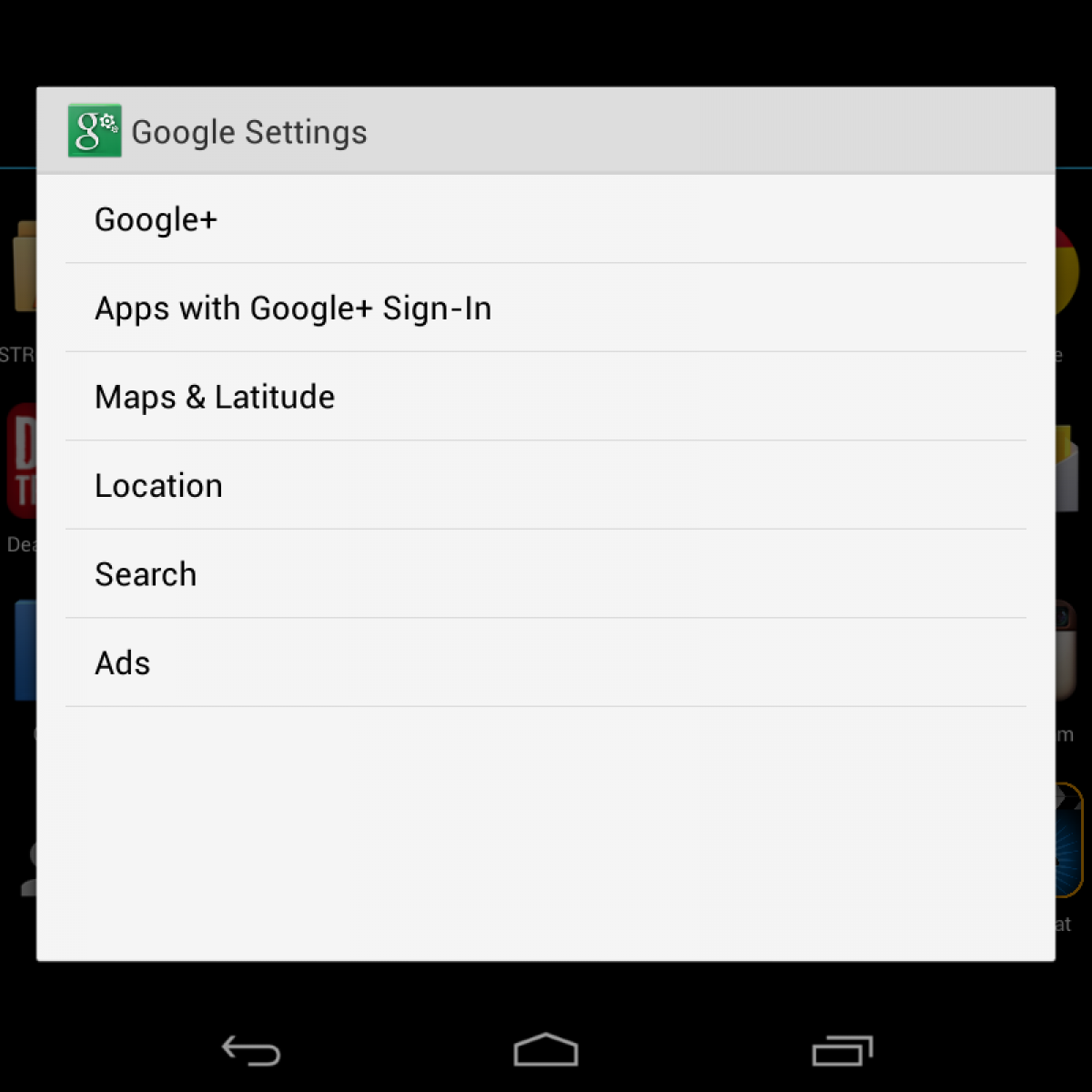The image size is (1092, 1092).
Task: Tap the Google Settings title text
Action: (249, 132)
